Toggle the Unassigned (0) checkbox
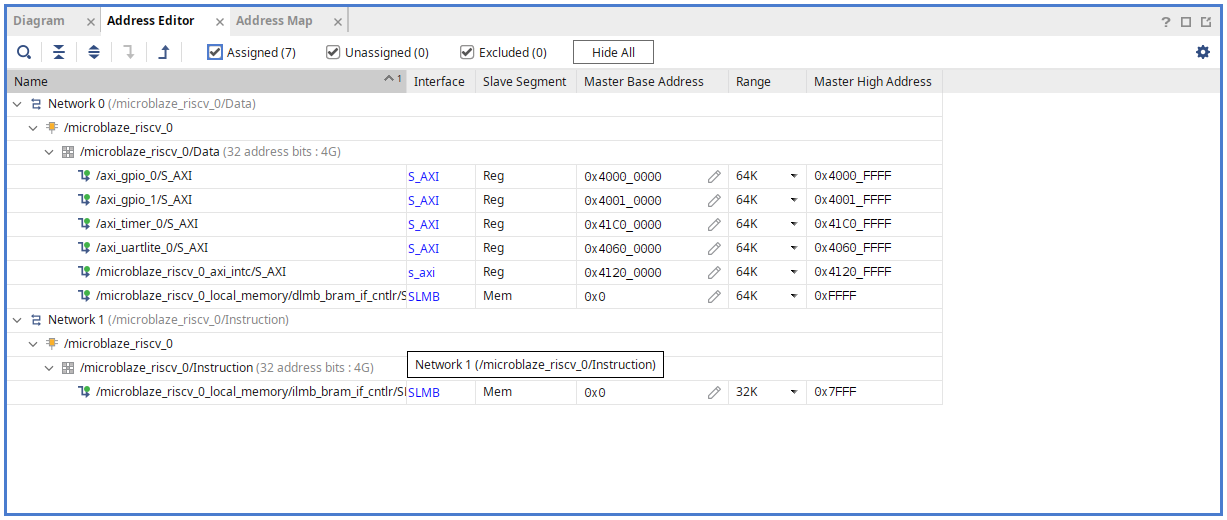This screenshot has height=520, width=1227. [x=333, y=52]
